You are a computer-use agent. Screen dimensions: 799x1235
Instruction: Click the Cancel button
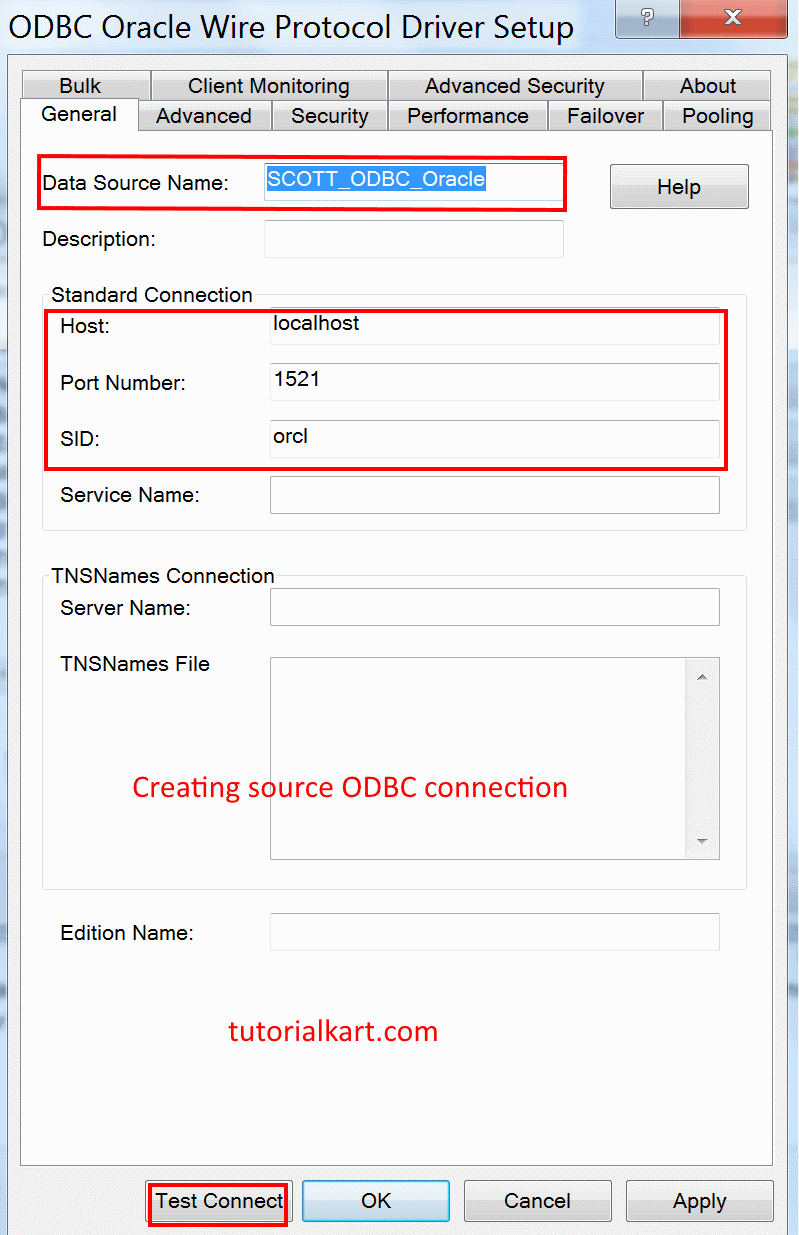click(538, 1201)
